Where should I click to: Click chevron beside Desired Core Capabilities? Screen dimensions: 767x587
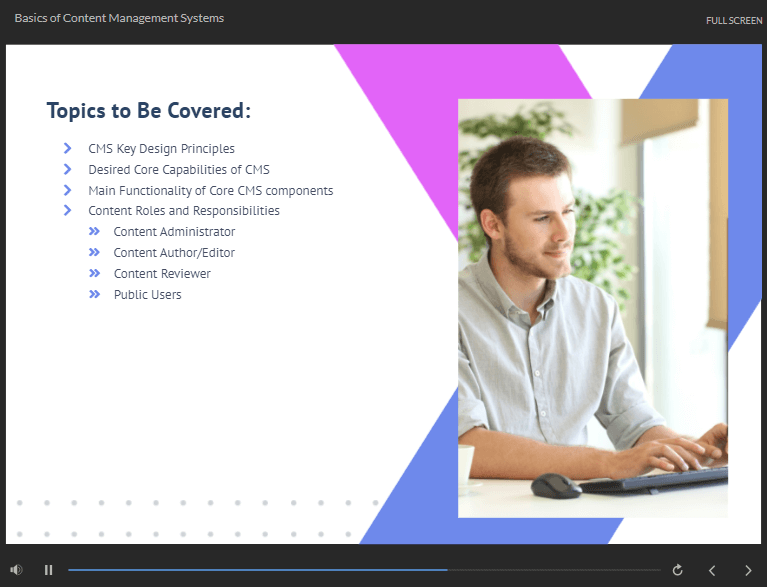pyautogui.click(x=68, y=169)
